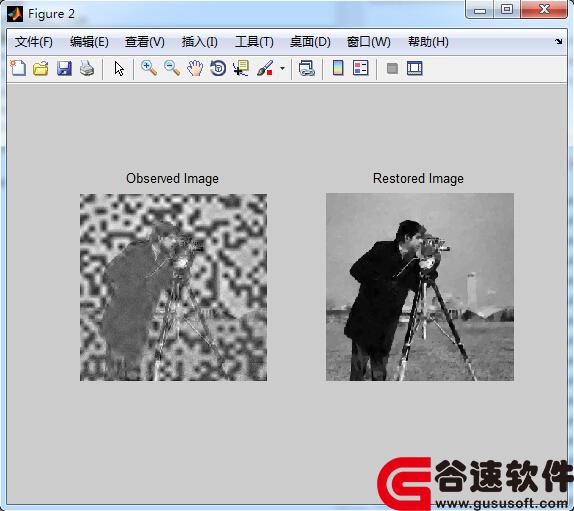574x511 pixels.
Task: Activate the Zoom Out magnifier tool
Action: click(172, 68)
